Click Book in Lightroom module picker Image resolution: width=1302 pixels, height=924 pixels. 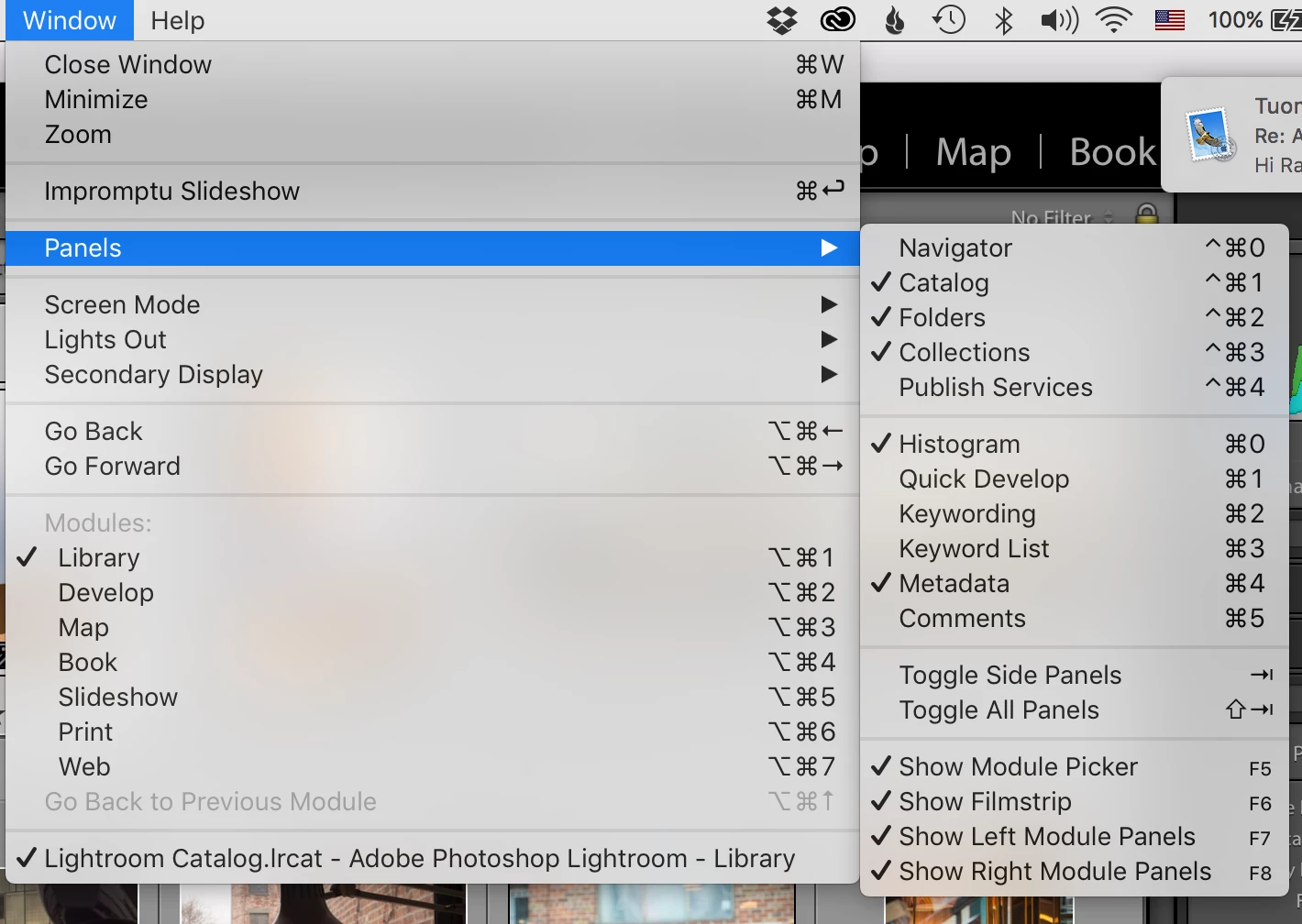coord(1113,152)
